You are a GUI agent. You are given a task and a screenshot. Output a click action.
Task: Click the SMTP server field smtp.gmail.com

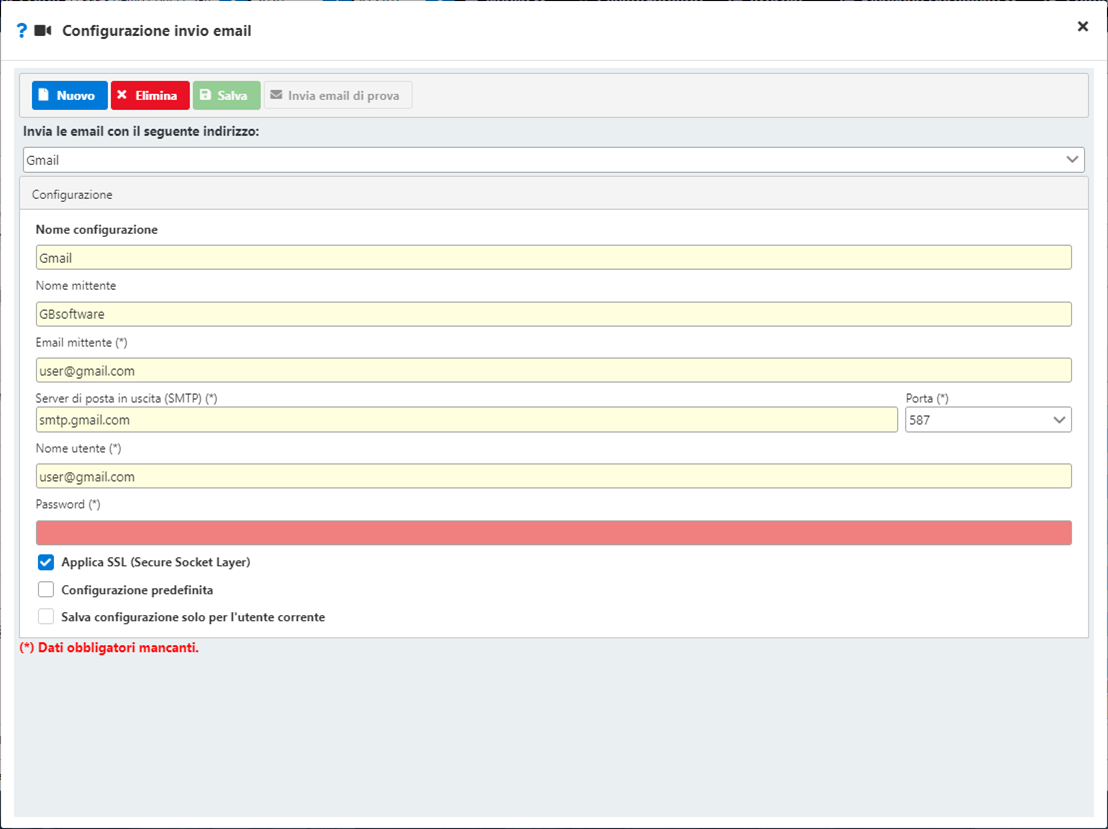coord(466,420)
